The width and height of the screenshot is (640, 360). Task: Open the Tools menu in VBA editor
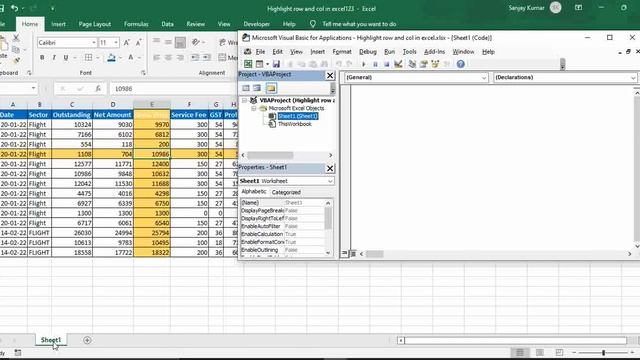(409, 52)
